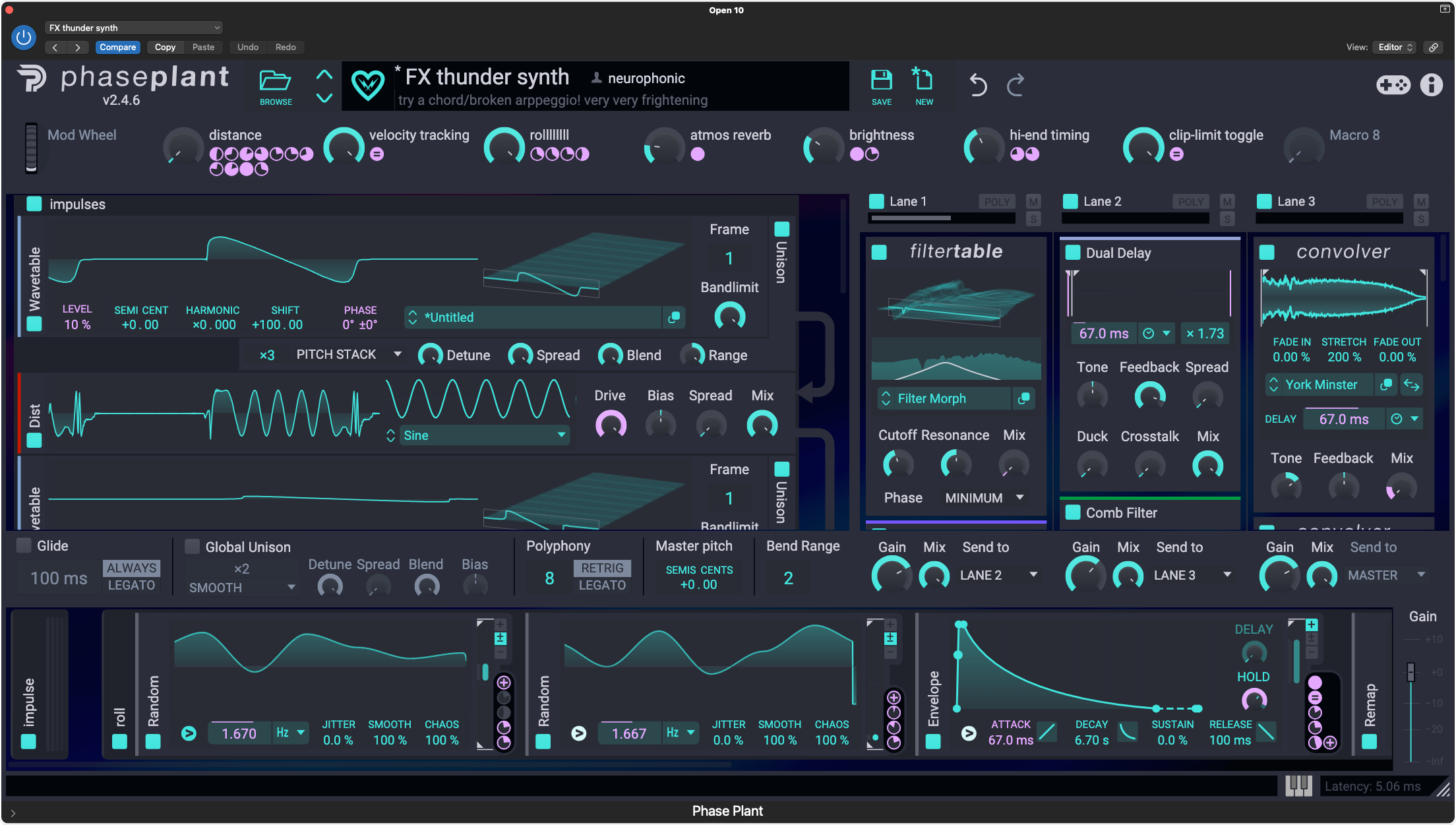The width and height of the screenshot is (1456, 825).
Task: Click the link icon next to View Editor
Action: [1433, 47]
